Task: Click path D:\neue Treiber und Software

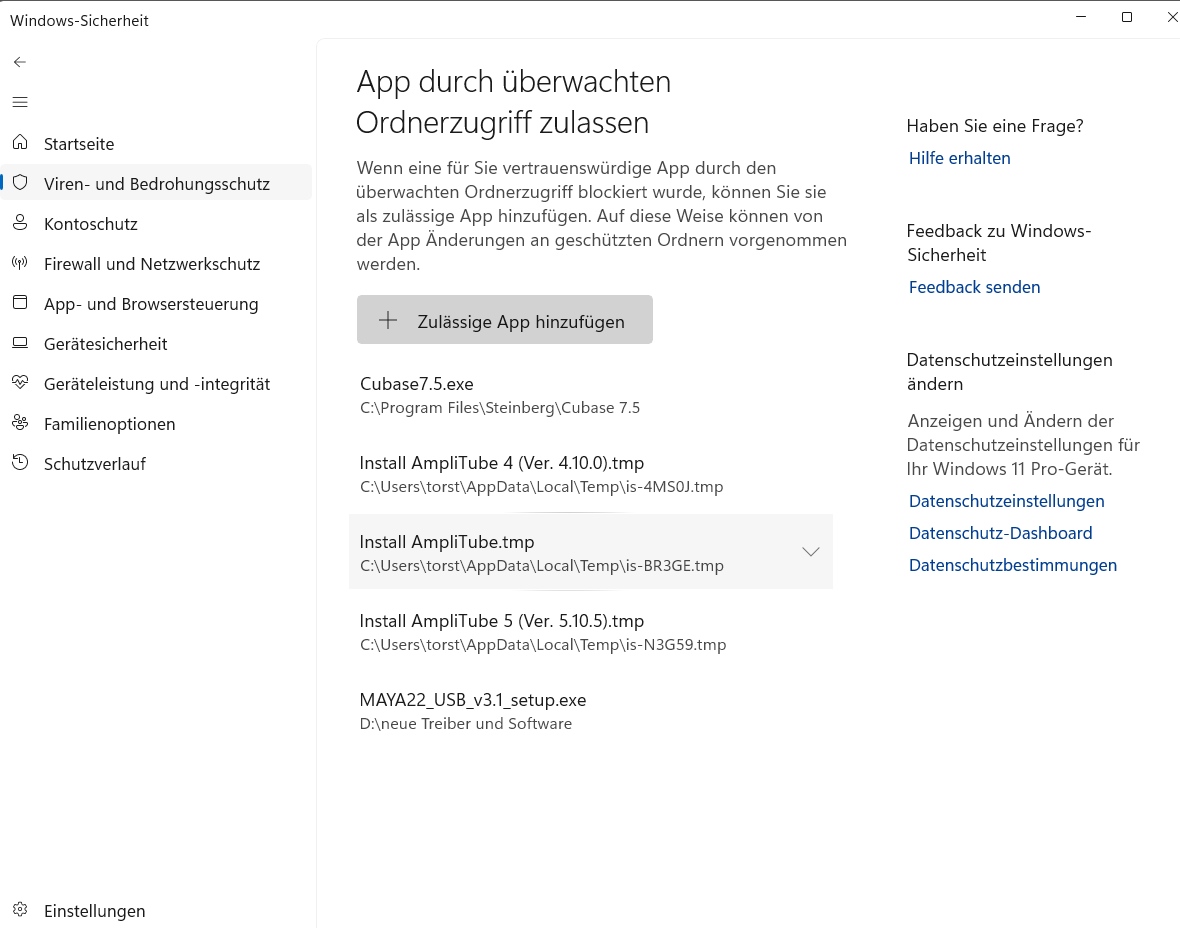Action: (x=466, y=724)
